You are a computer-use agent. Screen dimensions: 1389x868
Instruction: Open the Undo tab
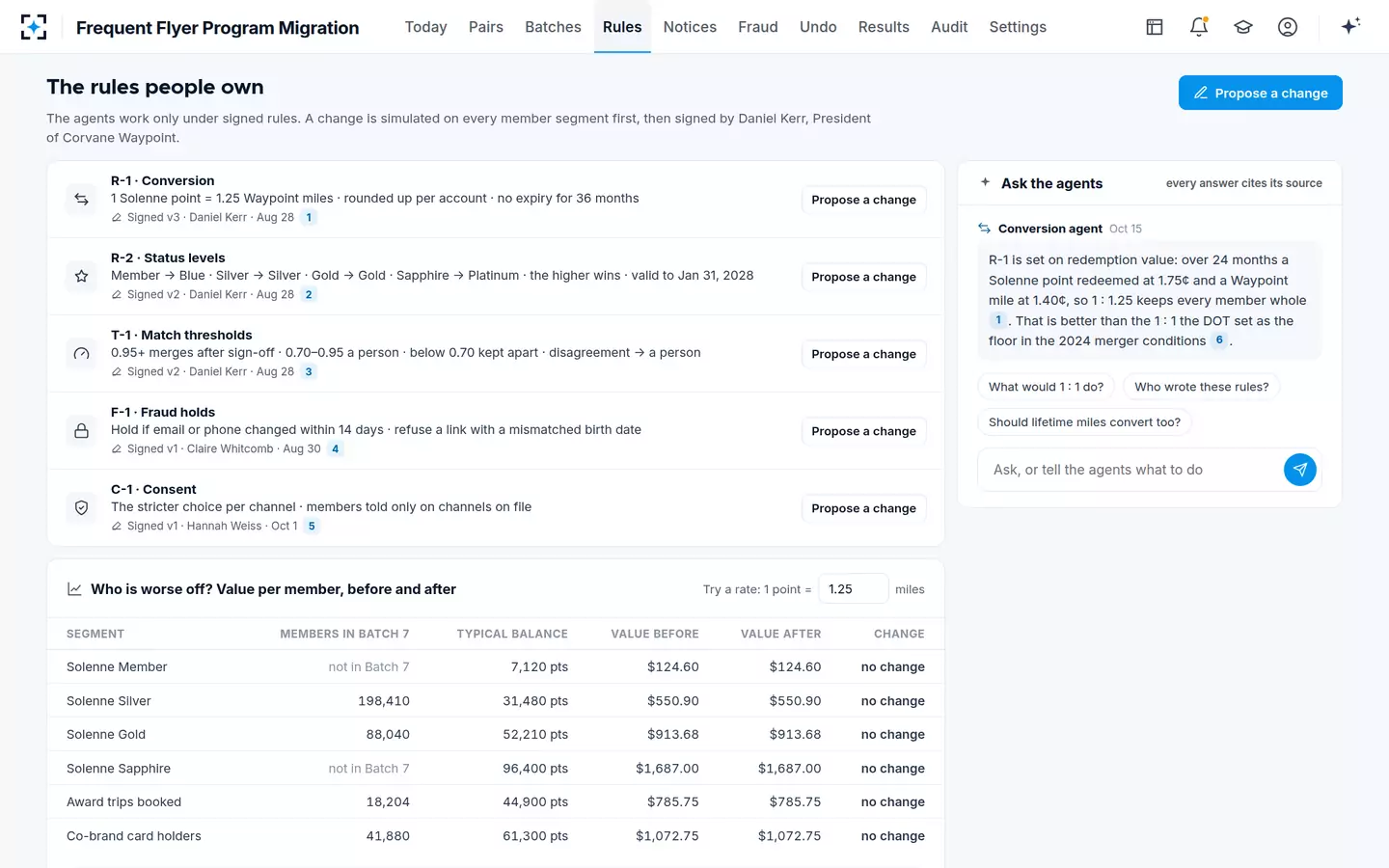pos(818,27)
